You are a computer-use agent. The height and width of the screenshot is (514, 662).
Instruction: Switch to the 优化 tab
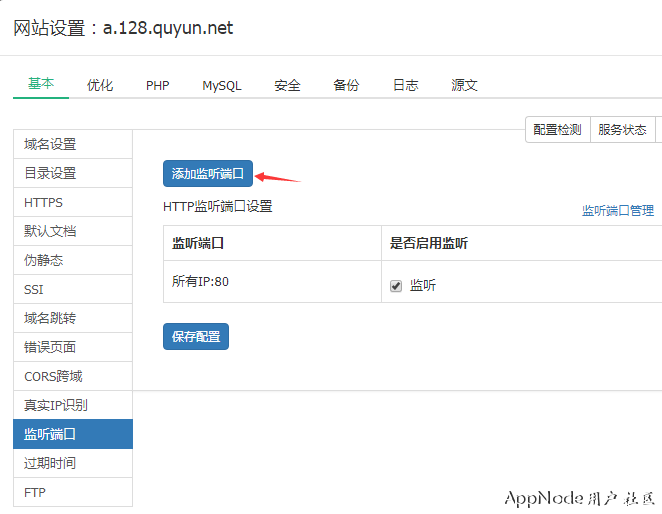(100, 85)
